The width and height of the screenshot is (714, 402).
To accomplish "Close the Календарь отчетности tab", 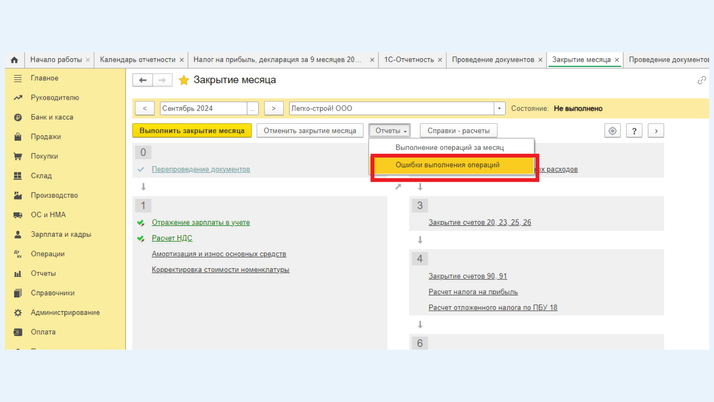I will (x=181, y=60).
